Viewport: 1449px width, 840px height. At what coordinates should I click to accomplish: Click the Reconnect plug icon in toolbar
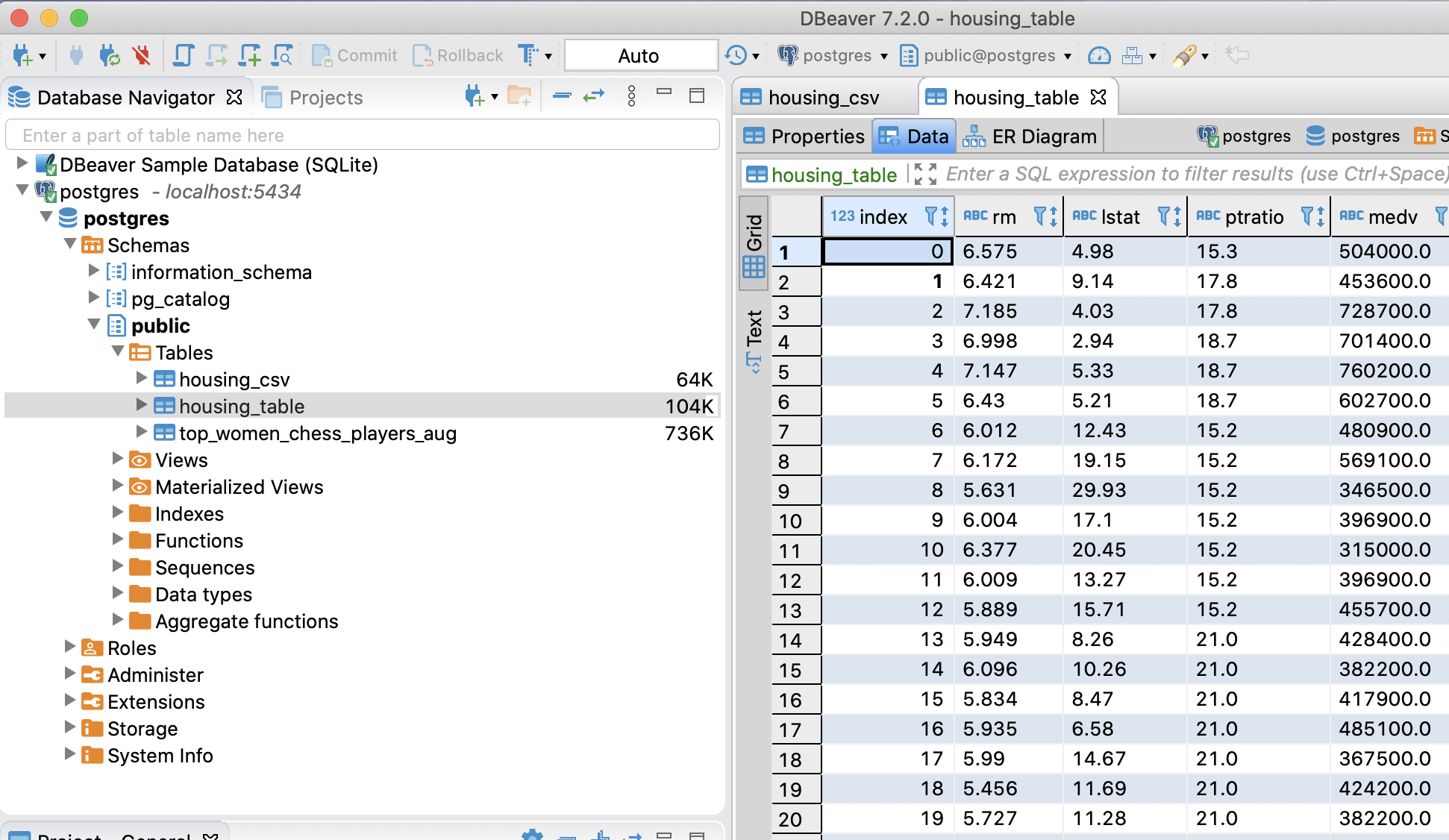[109, 55]
